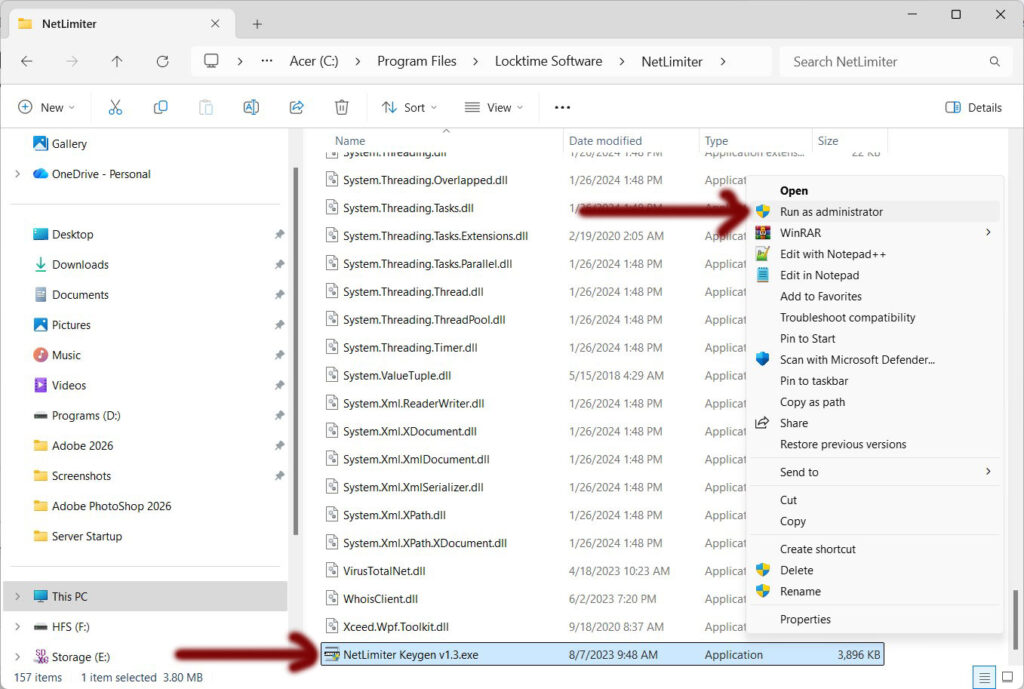Switch to large icons view in status bar
1024x689 pixels.
[x=1007, y=677]
